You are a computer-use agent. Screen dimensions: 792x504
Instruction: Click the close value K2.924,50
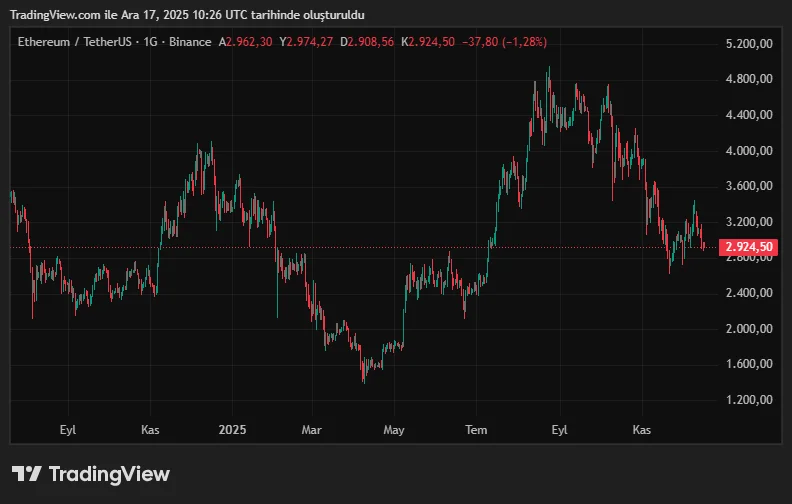[428, 42]
